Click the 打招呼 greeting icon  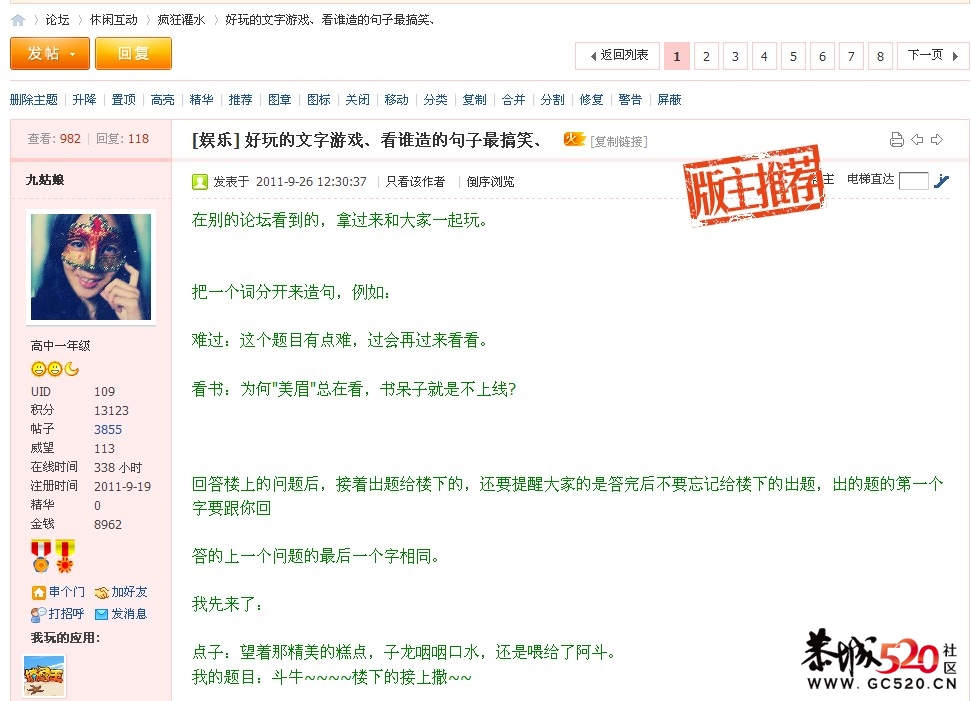coord(38,614)
